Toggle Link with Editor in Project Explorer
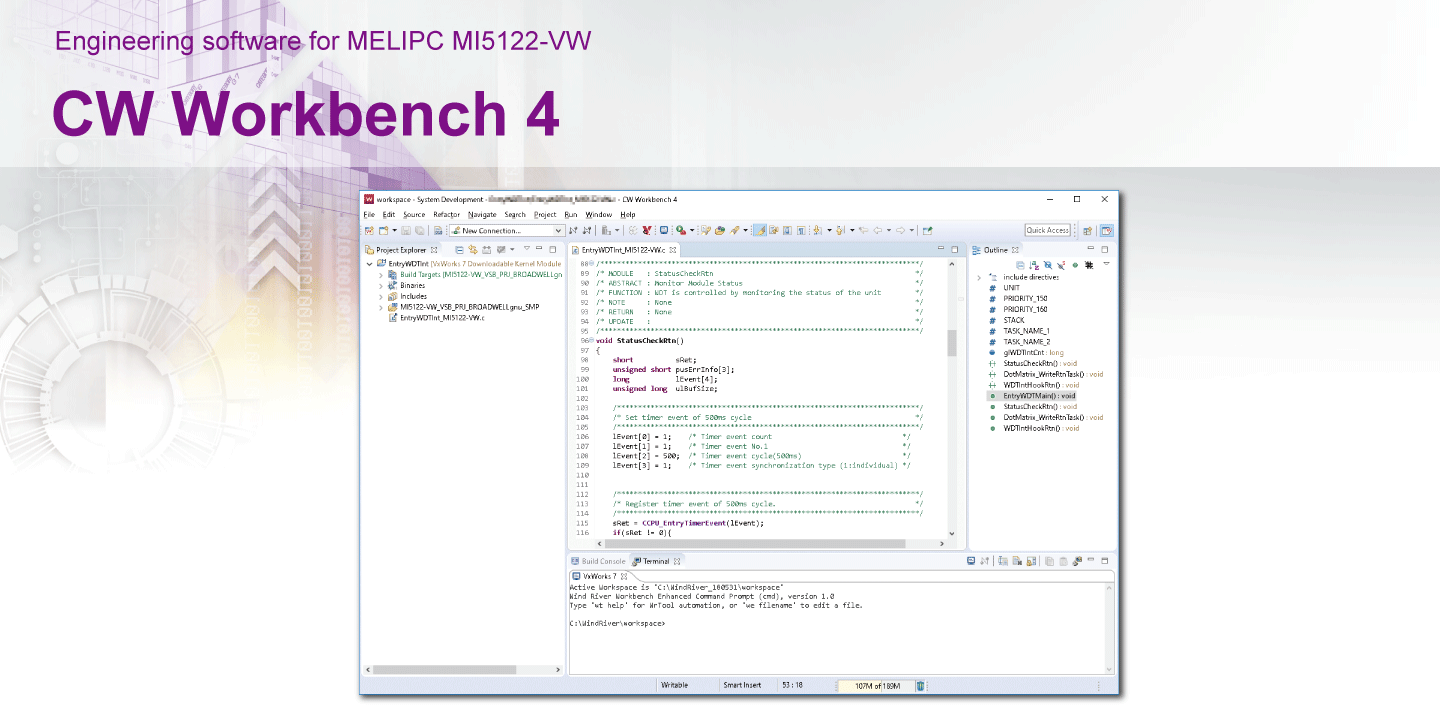1440x720 pixels. (472, 249)
